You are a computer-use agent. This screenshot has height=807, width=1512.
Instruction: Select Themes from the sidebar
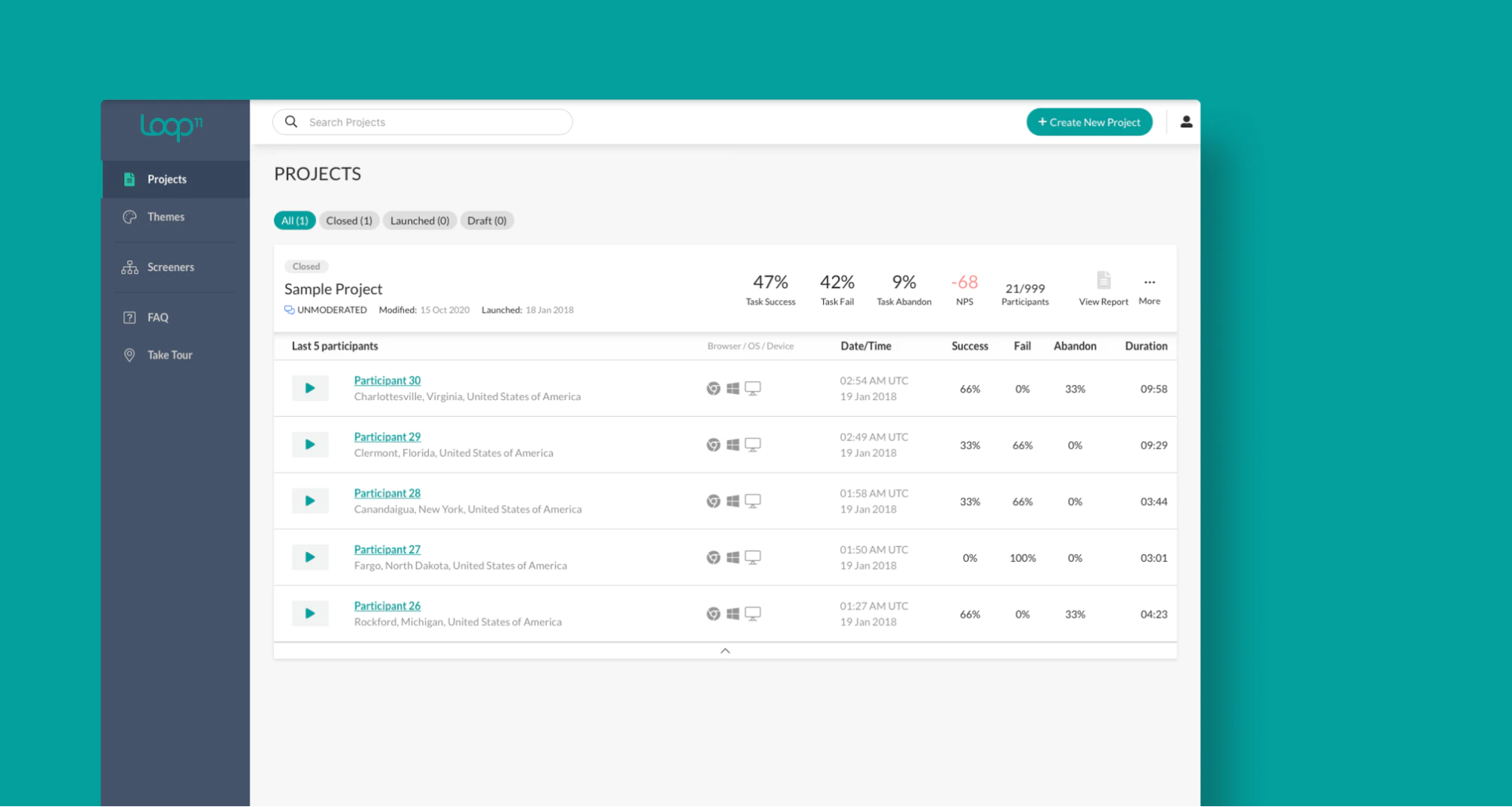pyautogui.click(x=165, y=216)
